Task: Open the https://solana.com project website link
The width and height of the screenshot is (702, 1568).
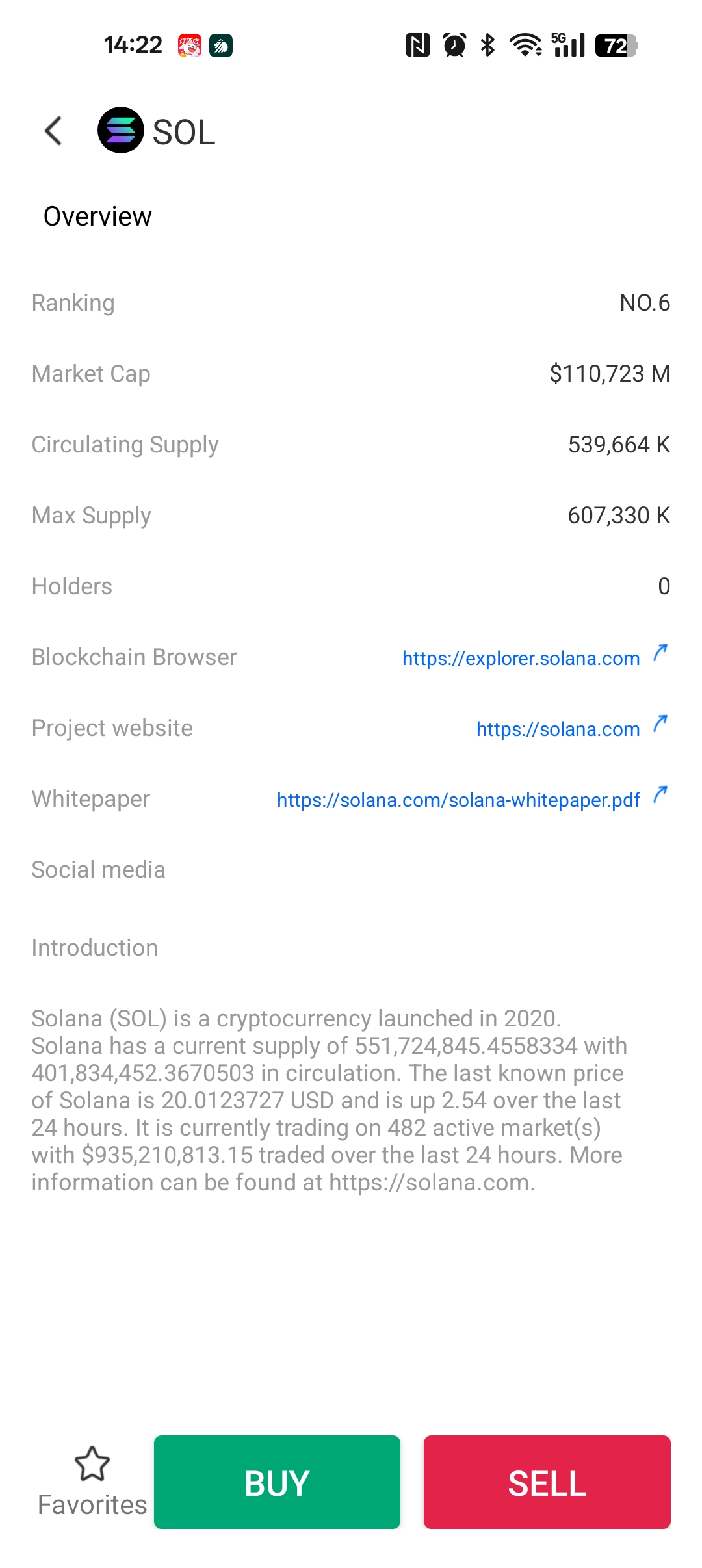Action: 558,729
